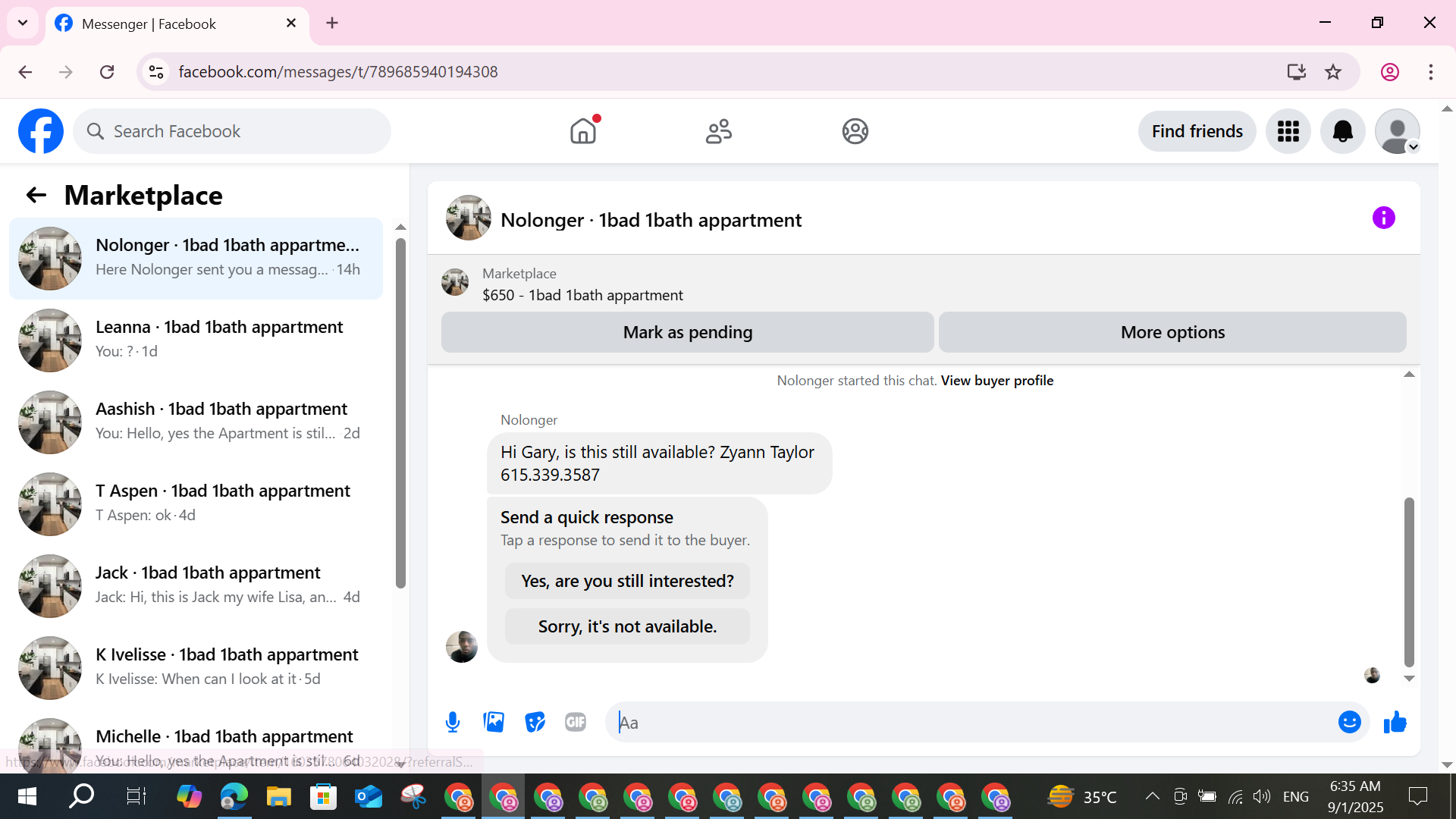Open Friends icon in top navigation
Viewport: 1456px width, 819px height.
coord(719,131)
